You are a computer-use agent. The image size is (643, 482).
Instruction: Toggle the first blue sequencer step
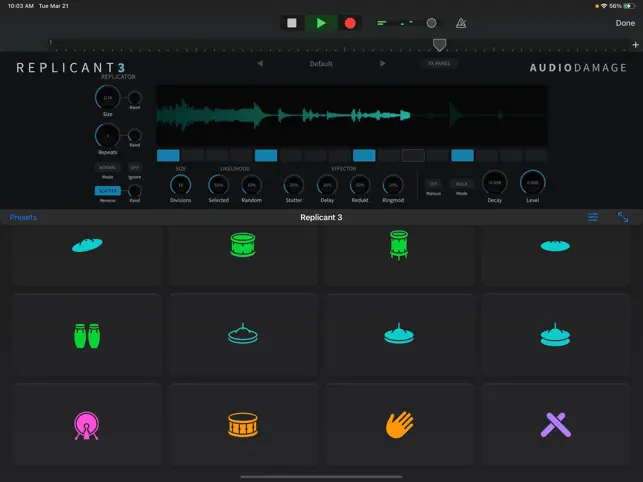pyautogui.click(x=168, y=155)
